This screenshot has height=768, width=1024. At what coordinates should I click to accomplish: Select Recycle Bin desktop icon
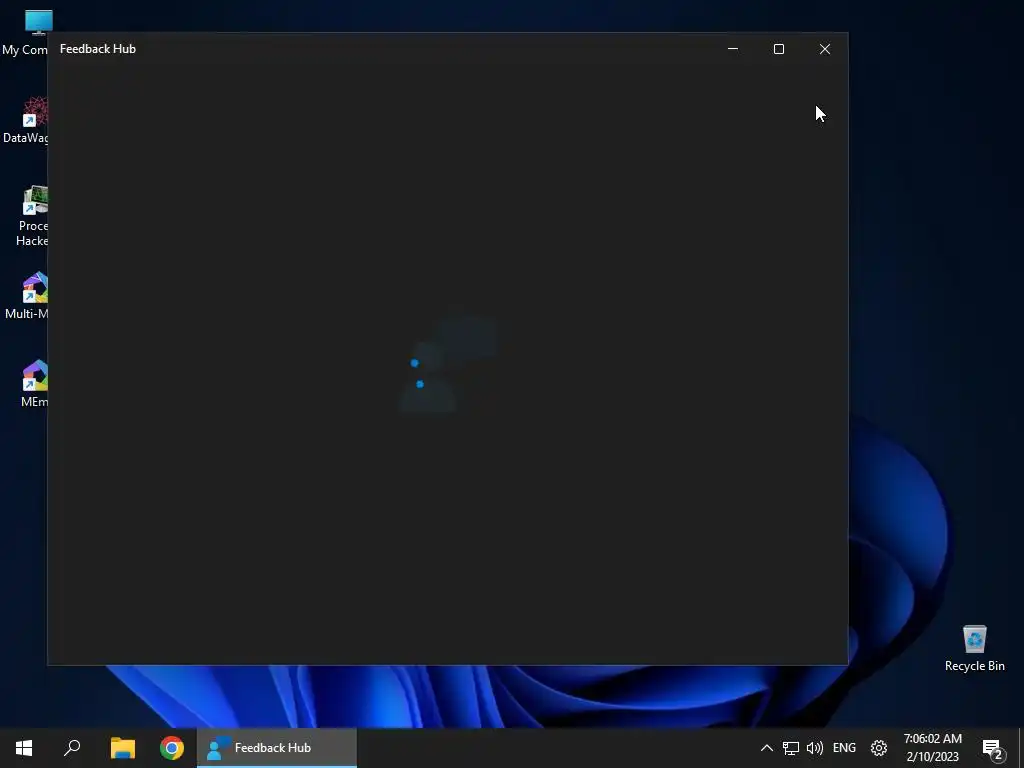click(x=974, y=648)
